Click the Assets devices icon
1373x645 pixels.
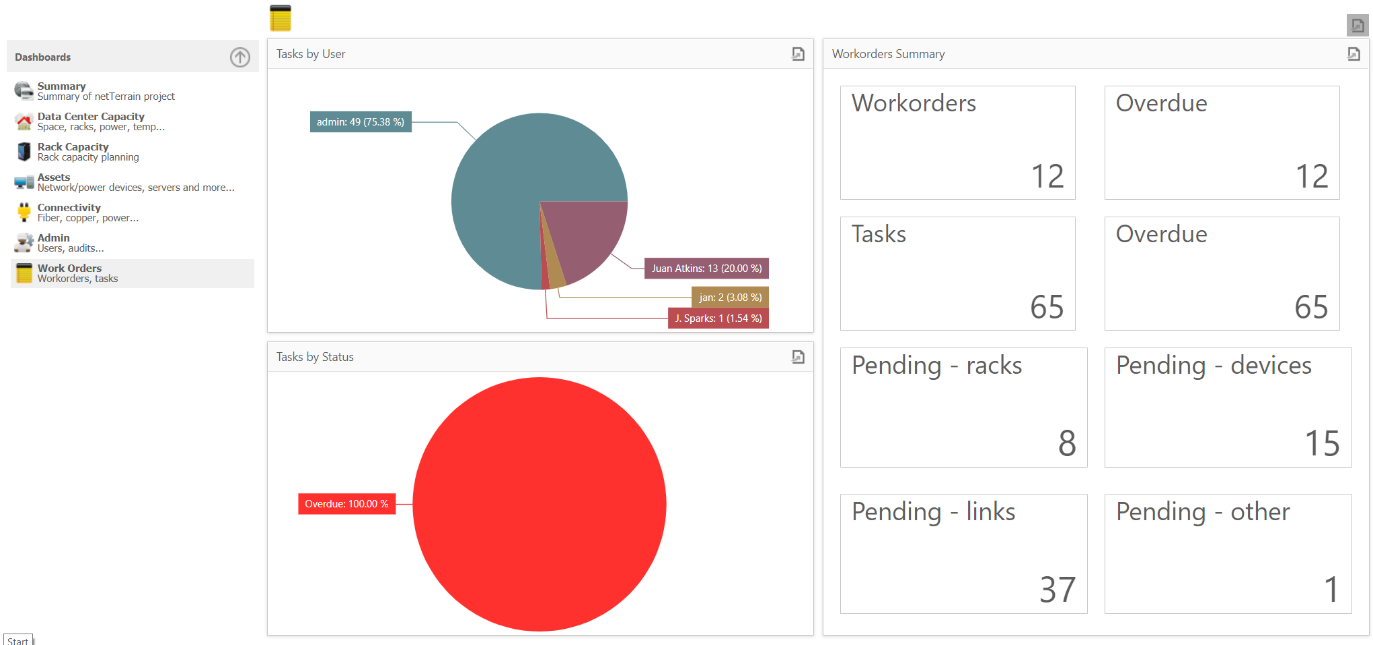(x=24, y=182)
